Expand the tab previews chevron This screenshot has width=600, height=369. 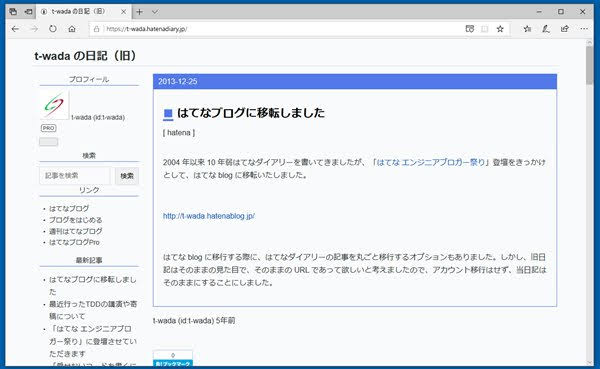(x=155, y=12)
